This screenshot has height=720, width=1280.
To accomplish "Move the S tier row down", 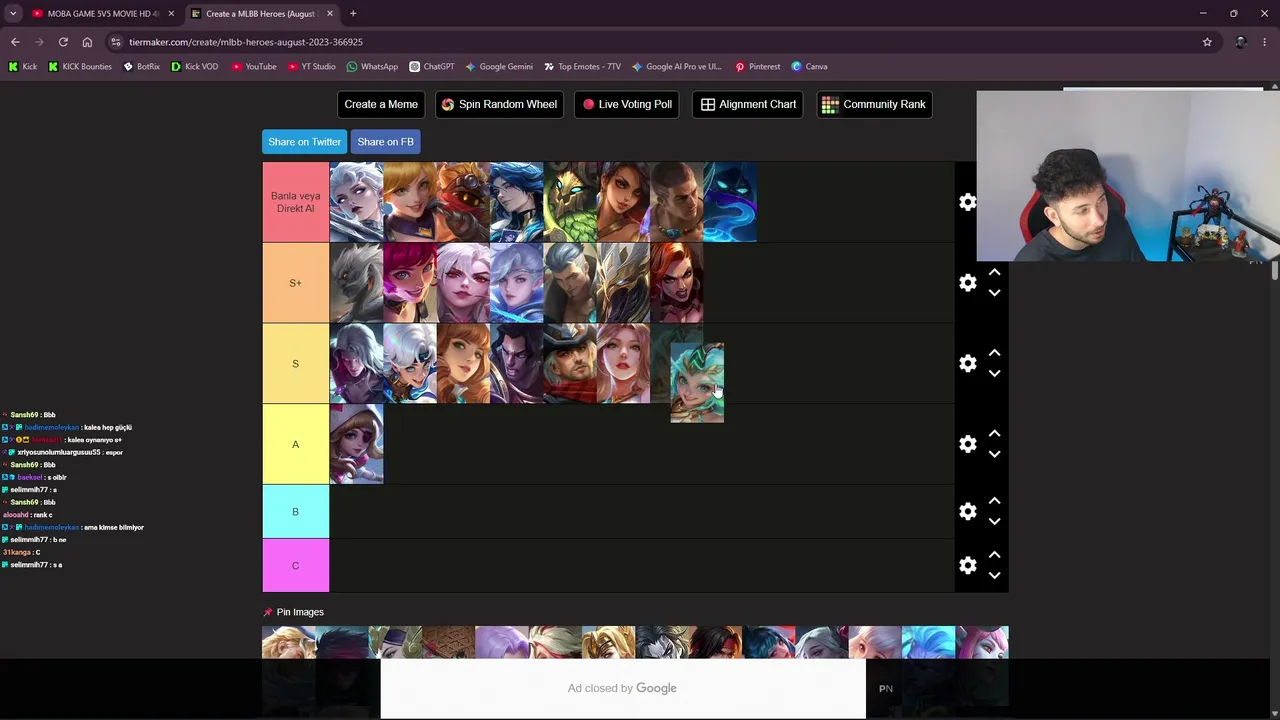I will [x=994, y=374].
